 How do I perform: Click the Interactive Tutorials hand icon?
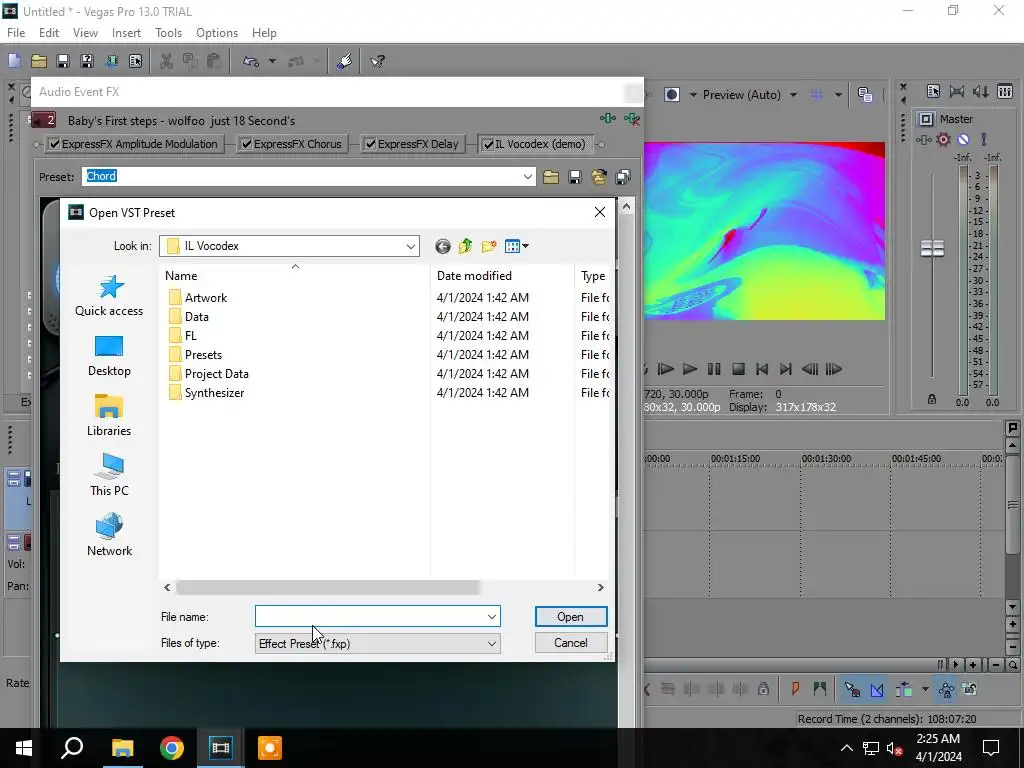pos(345,61)
